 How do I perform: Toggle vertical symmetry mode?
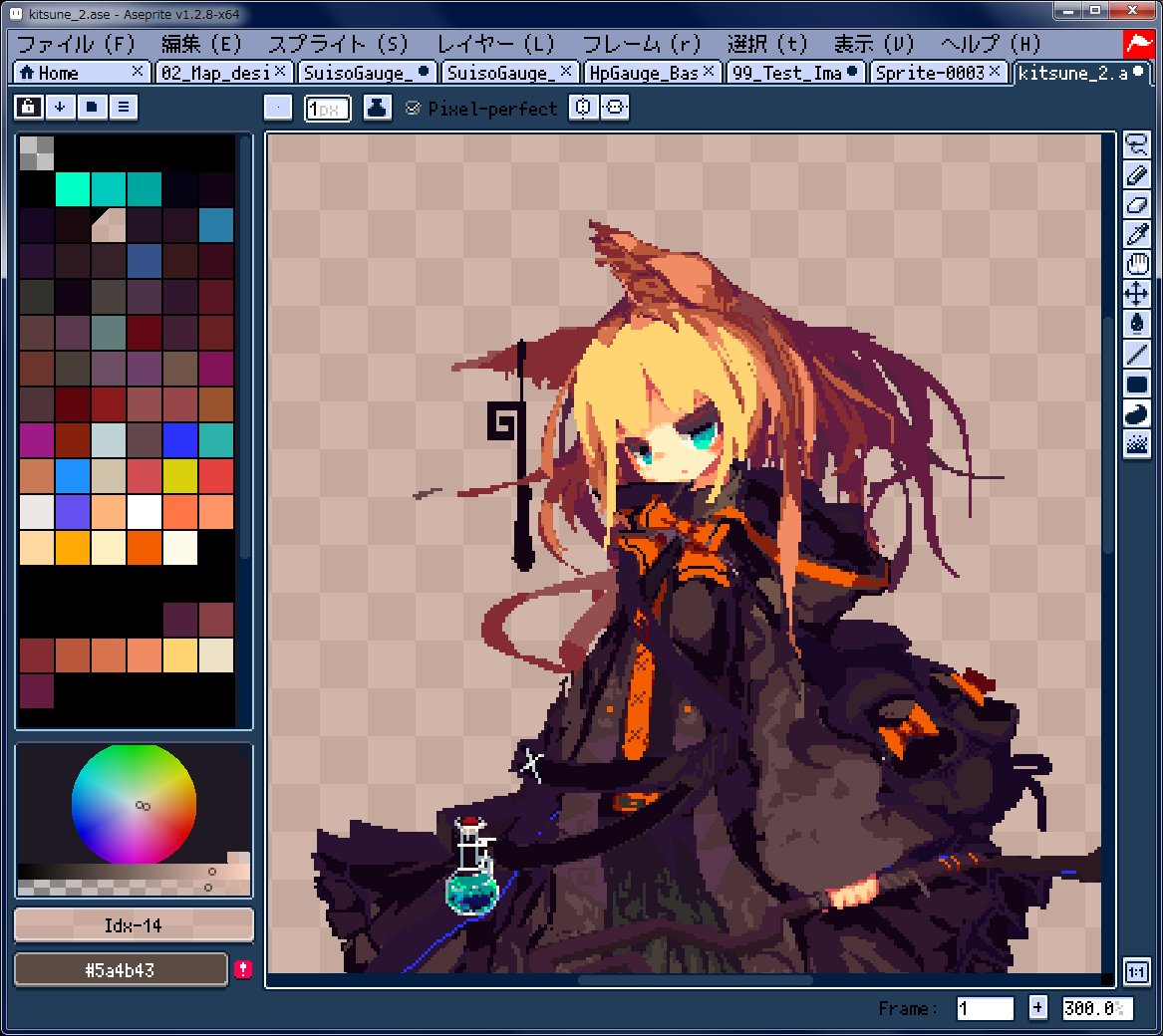[x=615, y=108]
